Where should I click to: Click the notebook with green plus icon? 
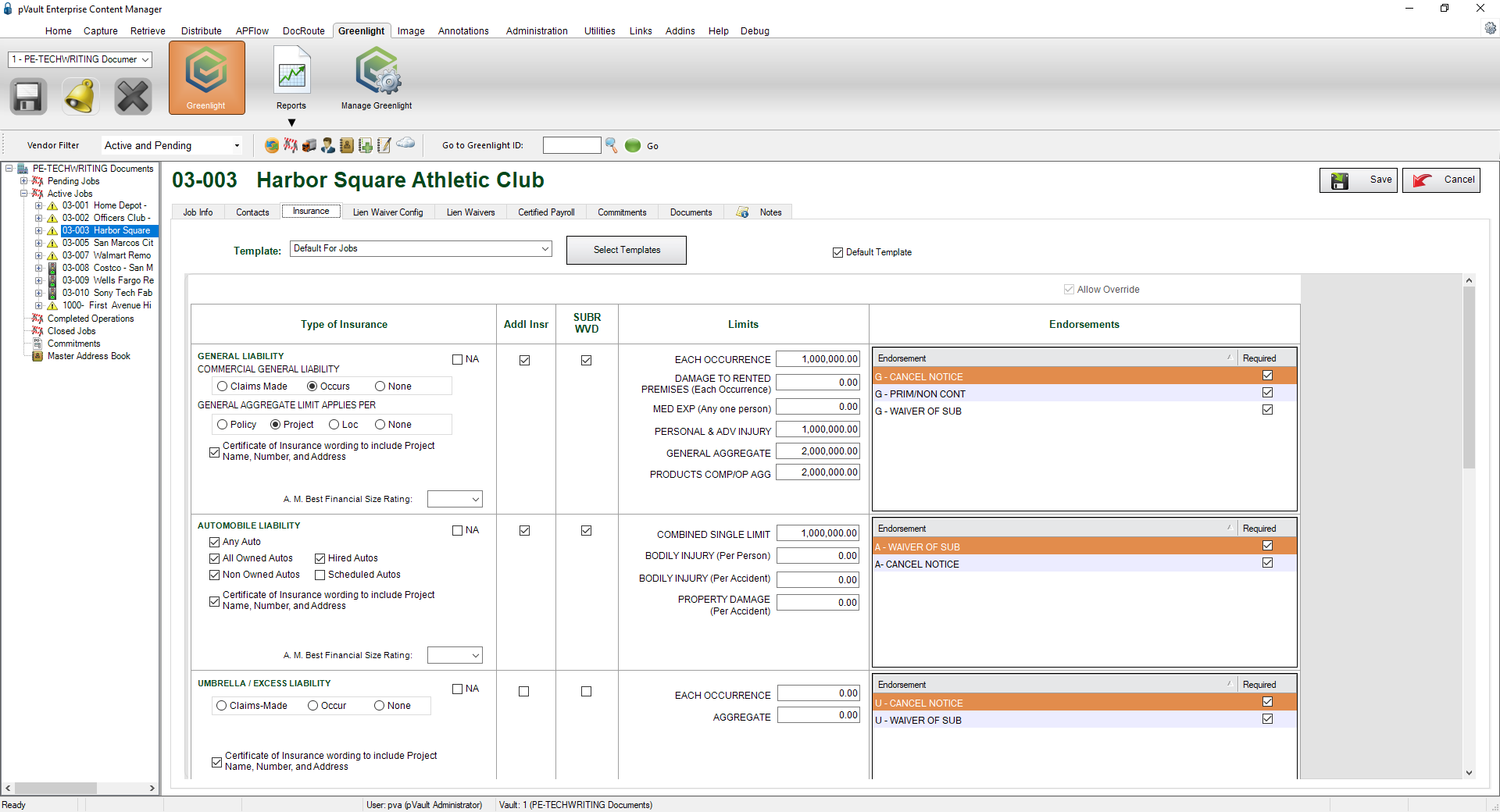pos(365,145)
